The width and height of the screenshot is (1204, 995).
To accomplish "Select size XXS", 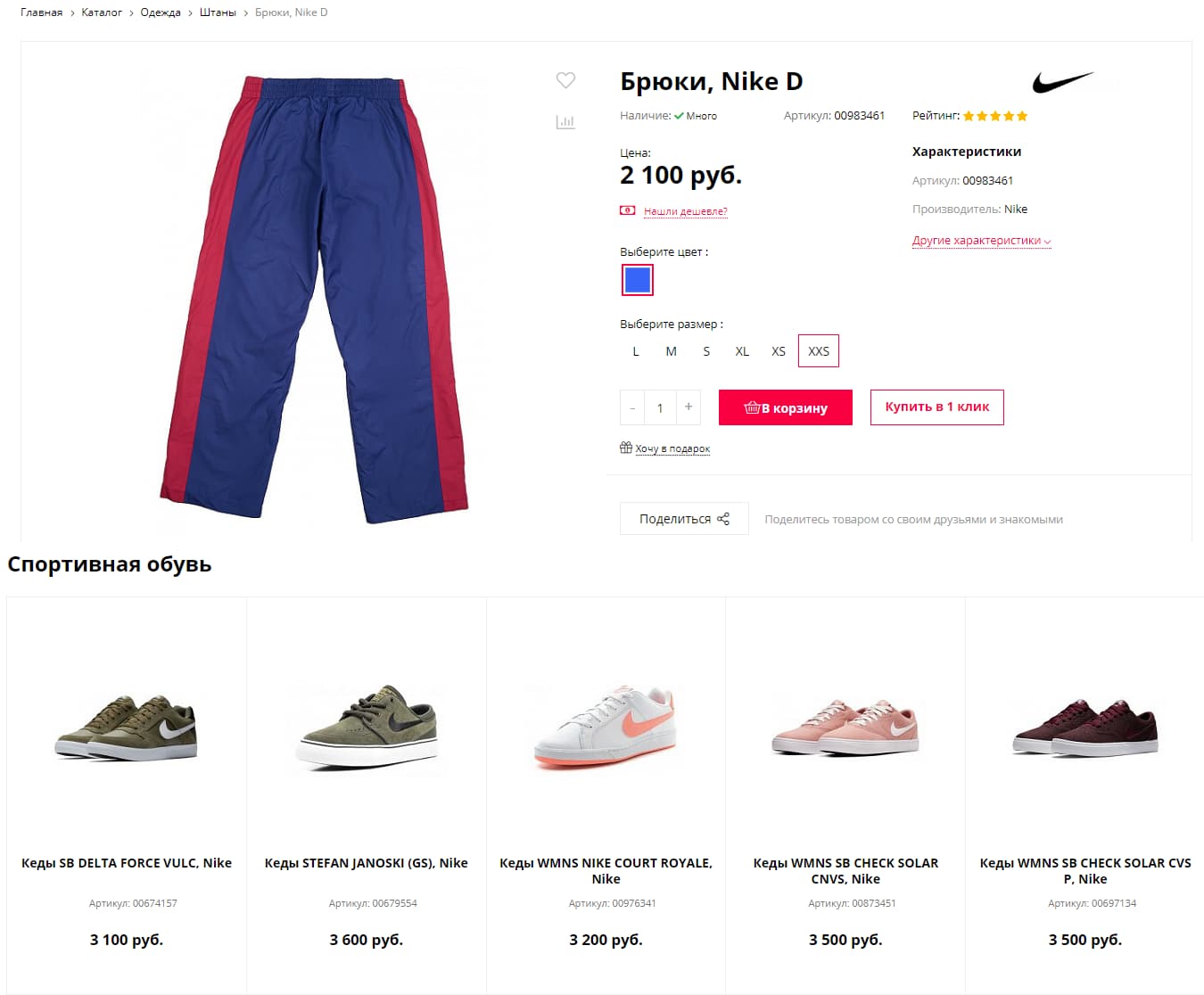I will (819, 351).
